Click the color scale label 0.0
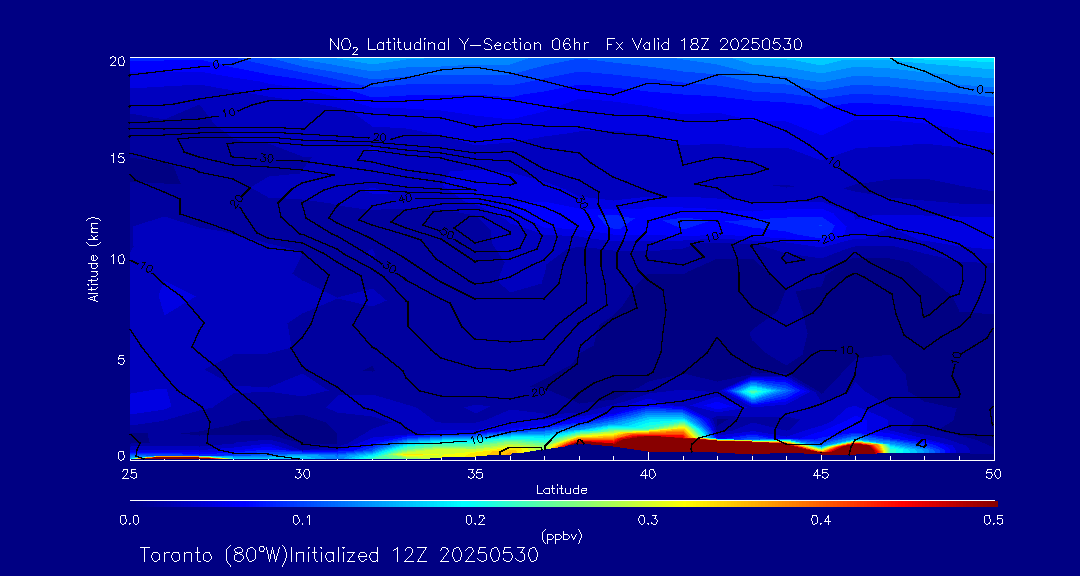Viewport: 1080px width, 576px height. pyautogui.click(x=129, y=521)
